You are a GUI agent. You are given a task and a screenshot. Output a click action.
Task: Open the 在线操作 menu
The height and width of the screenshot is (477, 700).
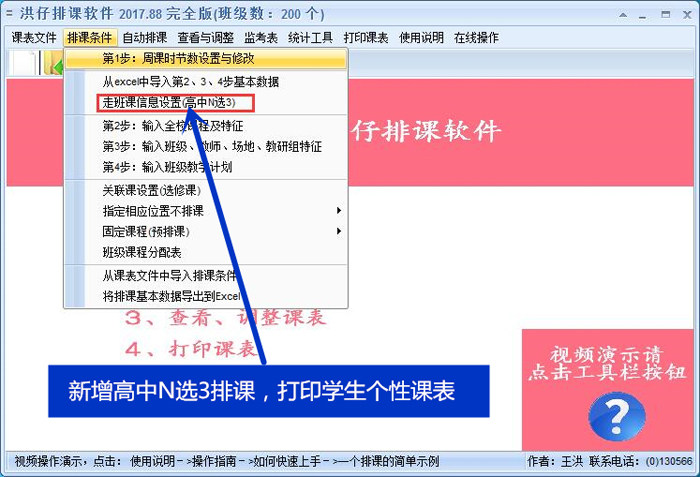click(476, 38)
